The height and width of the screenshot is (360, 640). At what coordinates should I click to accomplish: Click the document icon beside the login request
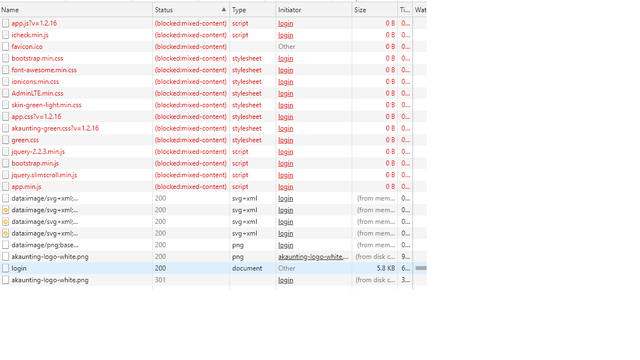coord(5,268)
